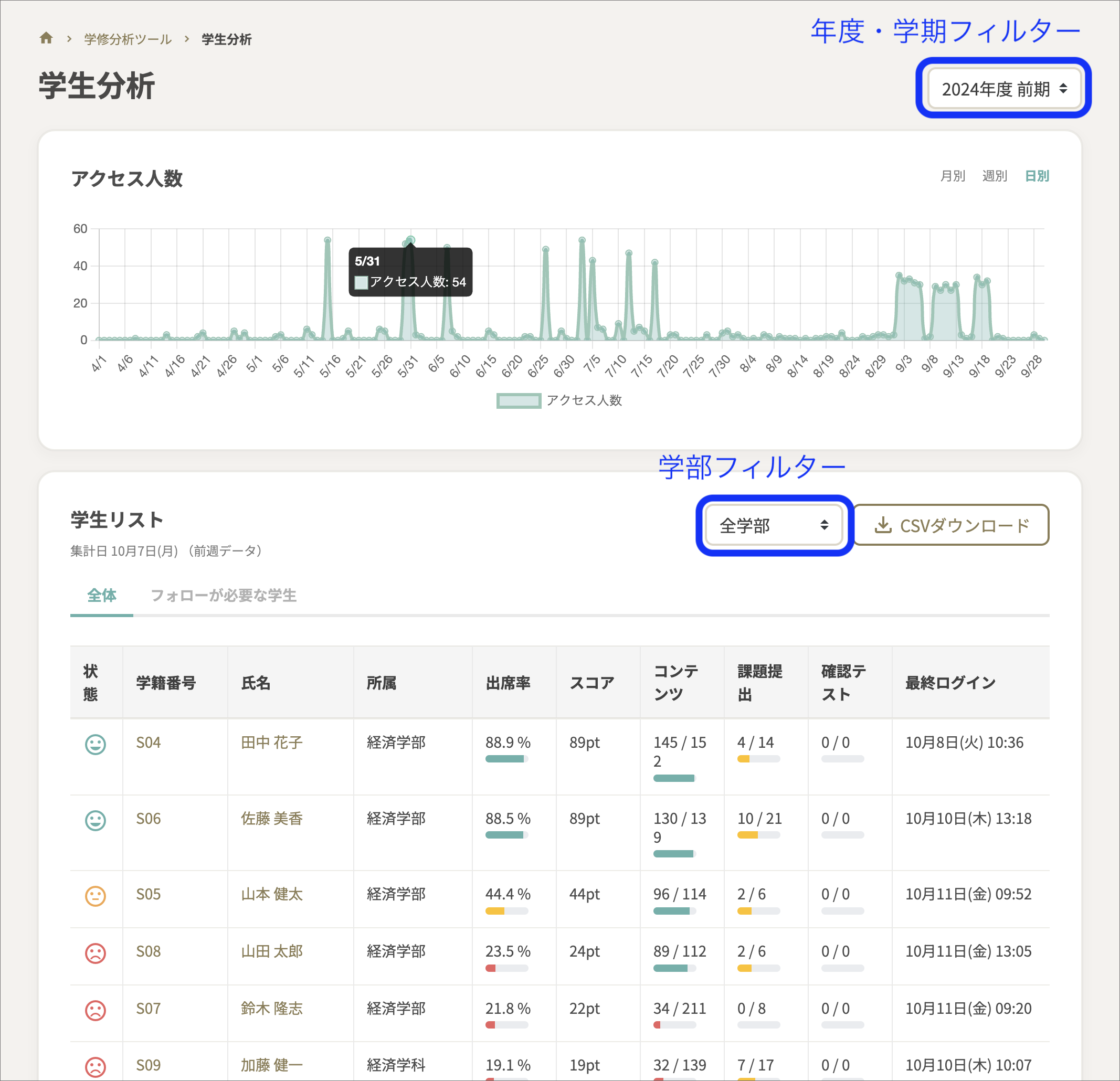Click the home icon in the breadcrumb
The image size is (1120, 1081).
click(x=46, y=39)
